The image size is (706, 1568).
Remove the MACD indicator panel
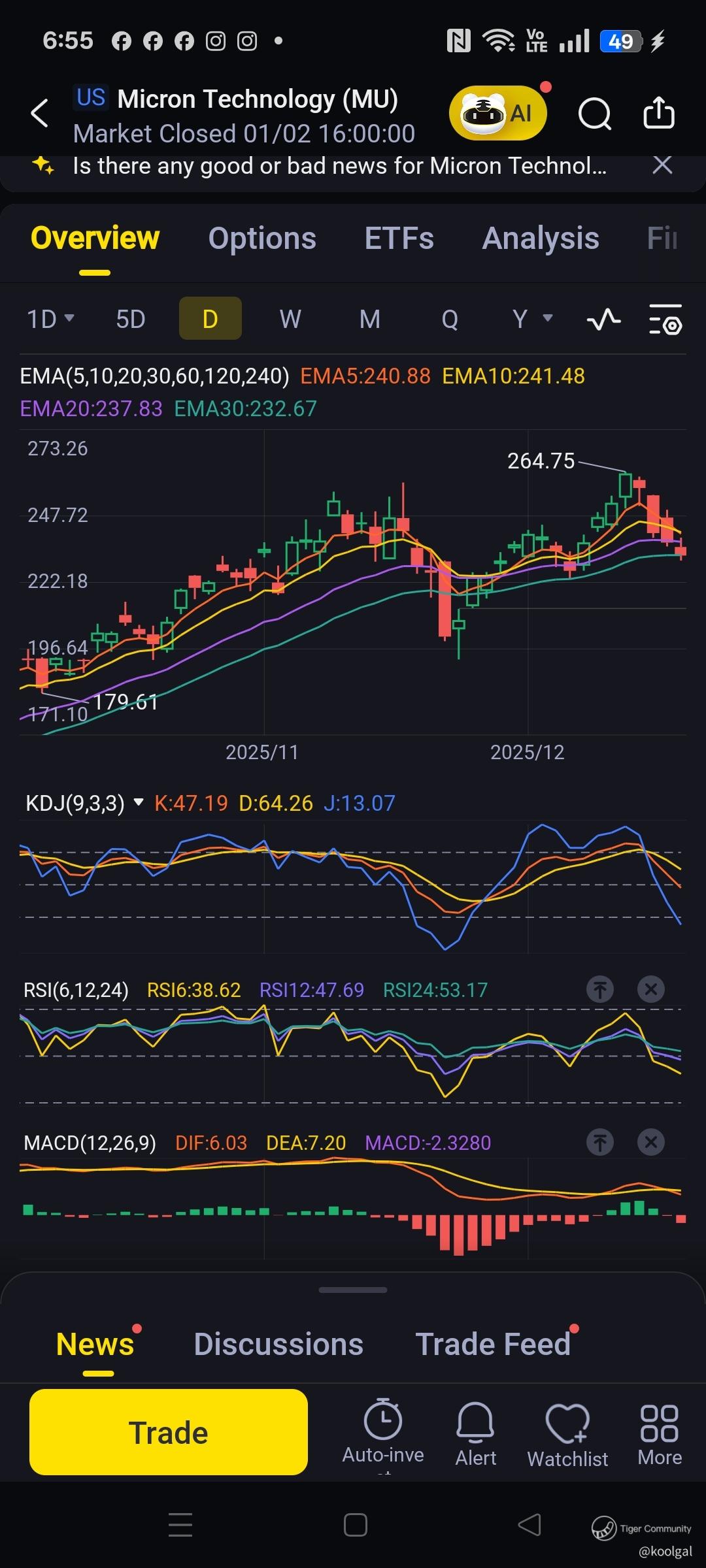coord(651,1142)
